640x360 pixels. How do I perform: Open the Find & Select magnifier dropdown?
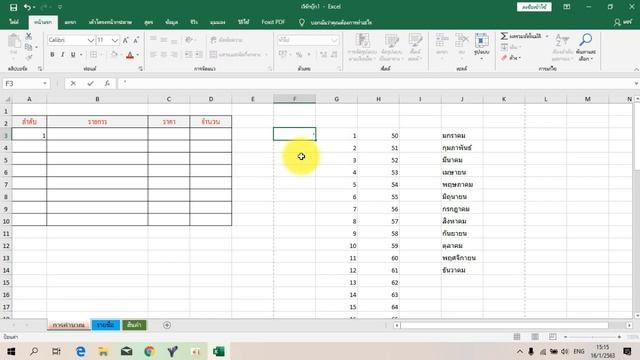click(x=586, y=47)
